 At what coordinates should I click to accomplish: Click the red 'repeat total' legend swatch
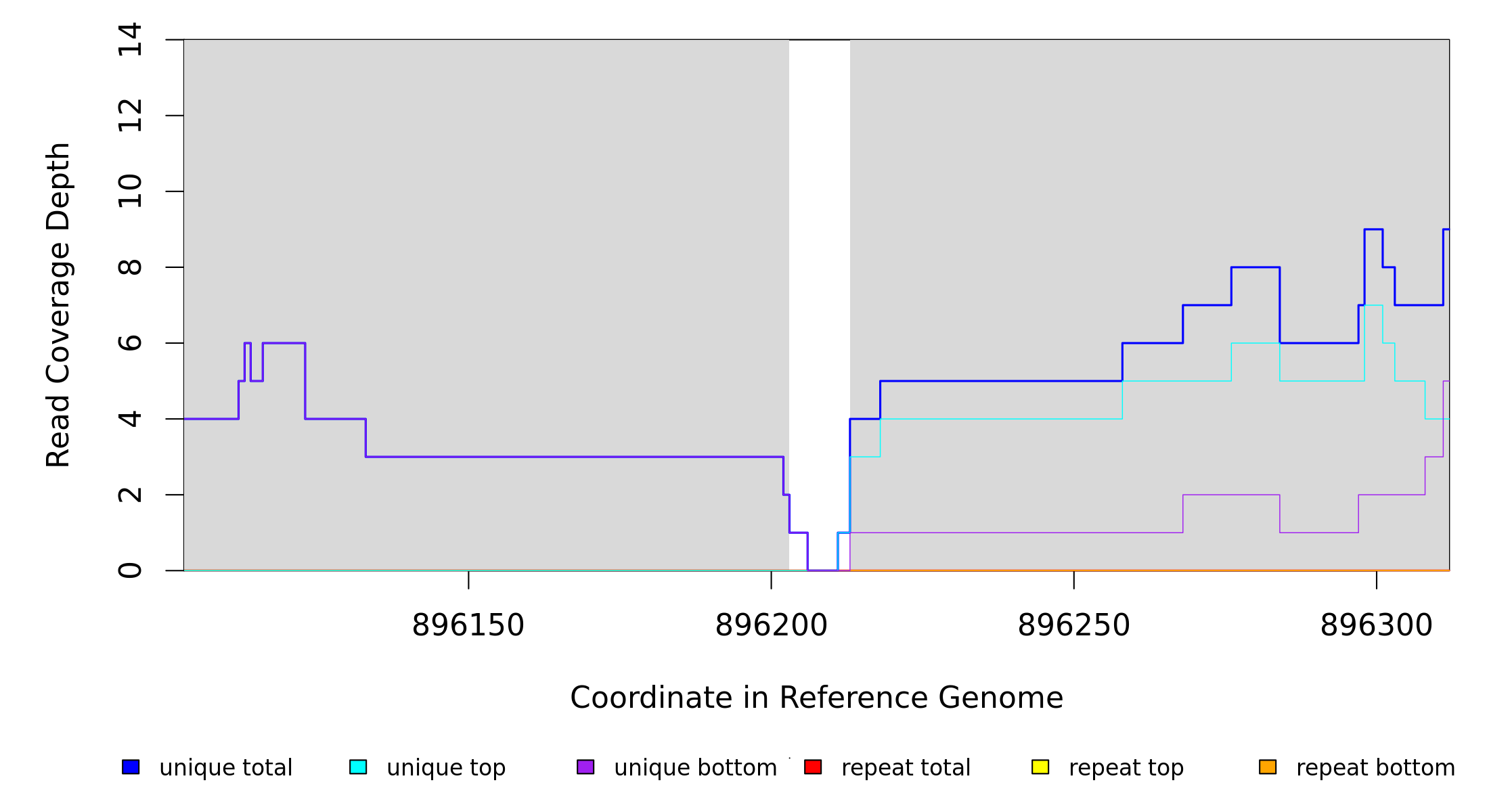tap(813, 767)
